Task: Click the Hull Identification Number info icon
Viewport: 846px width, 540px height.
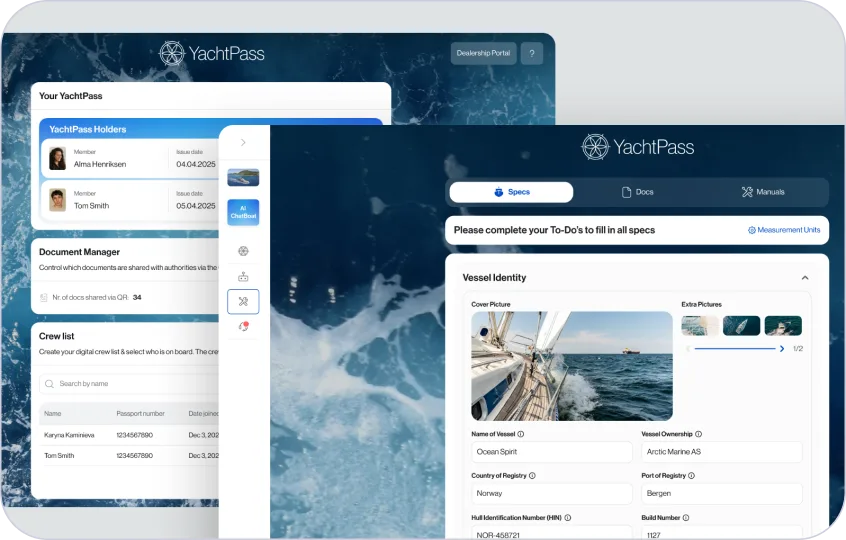Action: [568, 517]
